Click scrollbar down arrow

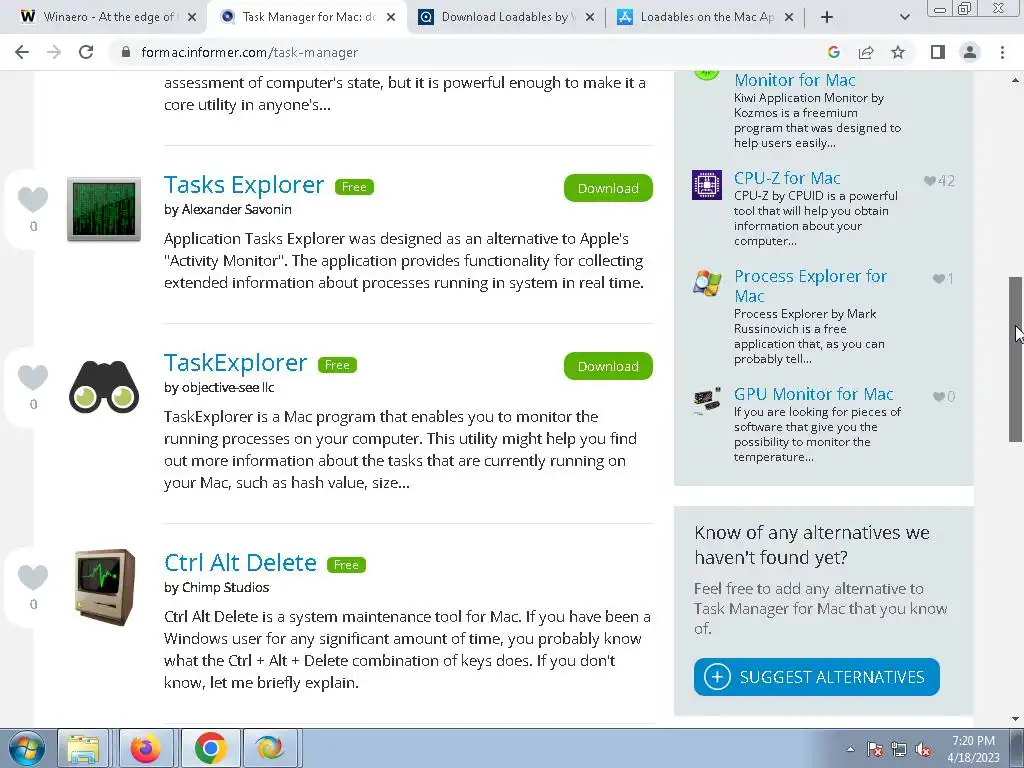pyautogui.click(x=1016, y=719)
